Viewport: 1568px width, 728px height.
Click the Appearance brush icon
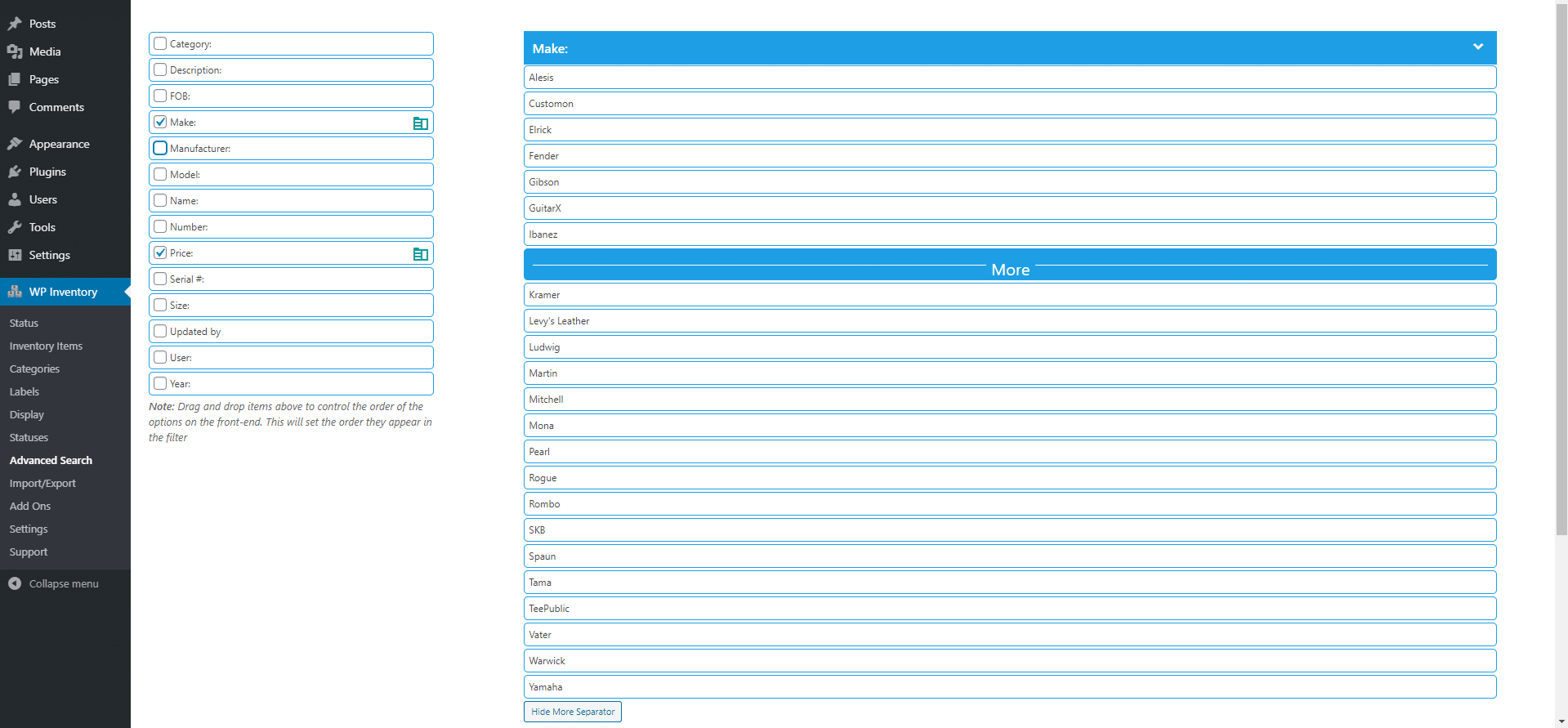pos(15,144)
